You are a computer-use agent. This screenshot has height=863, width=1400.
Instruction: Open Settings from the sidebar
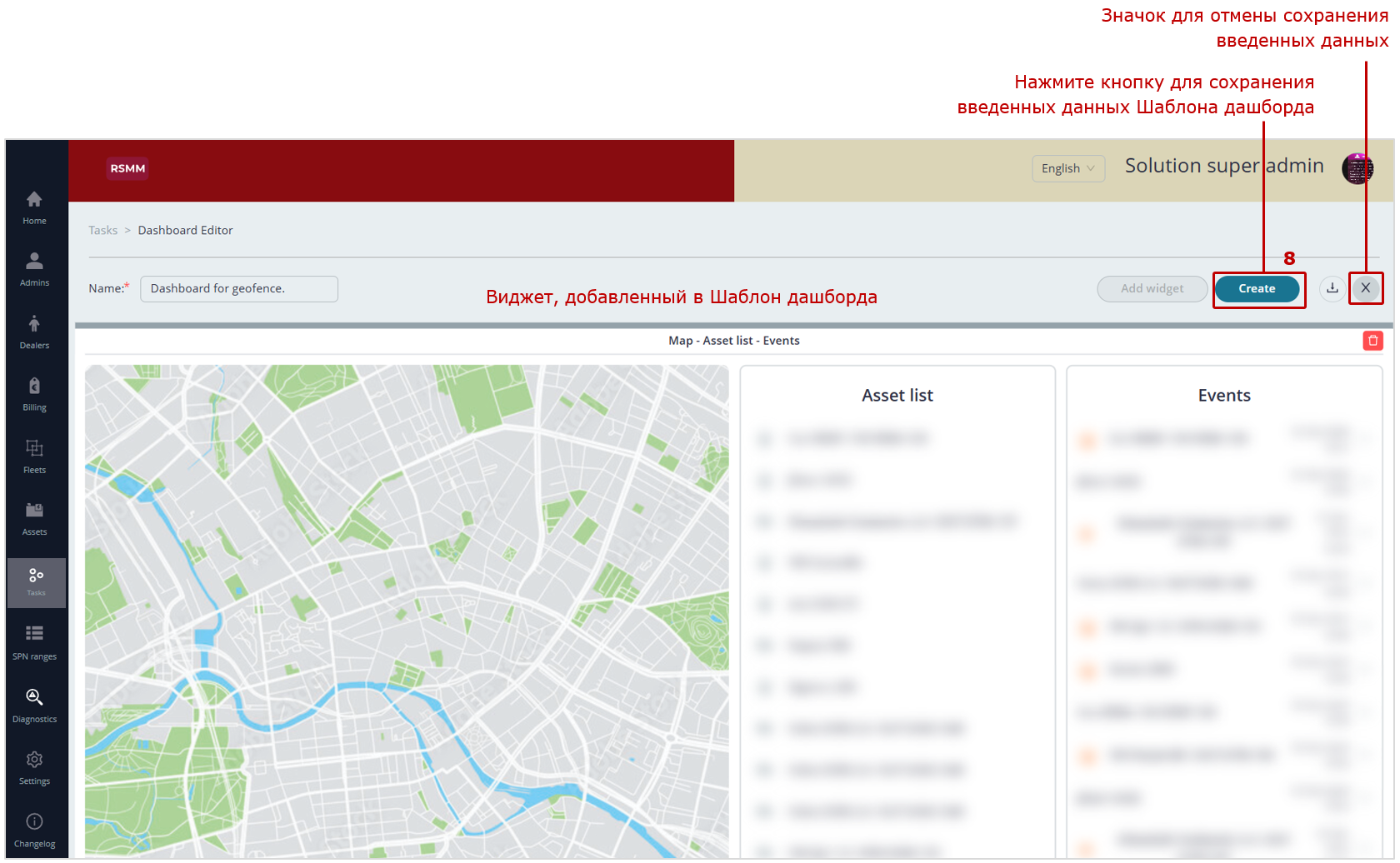pos(34,768)
